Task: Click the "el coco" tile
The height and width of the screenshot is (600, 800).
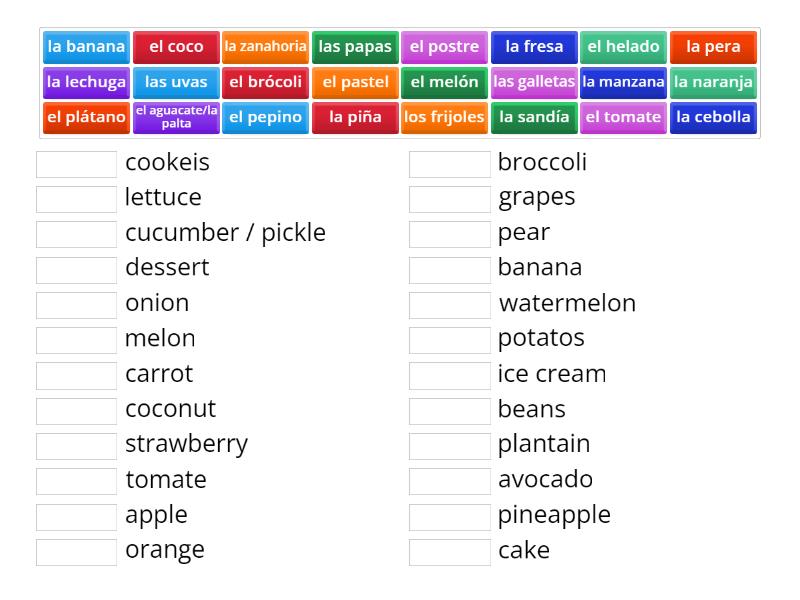Action: pos(176,46)
